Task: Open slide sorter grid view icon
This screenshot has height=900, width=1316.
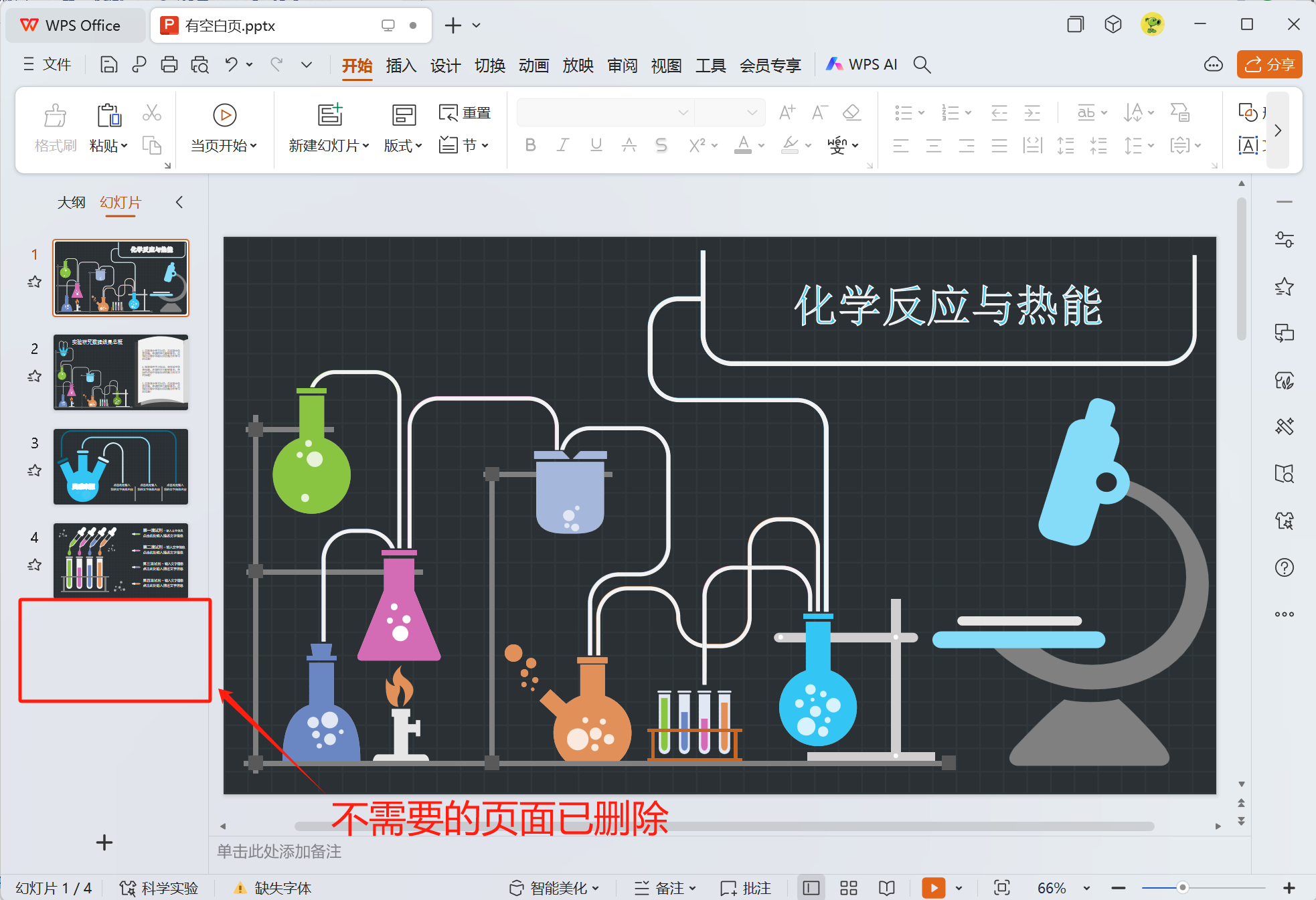Action: [849, 888]
